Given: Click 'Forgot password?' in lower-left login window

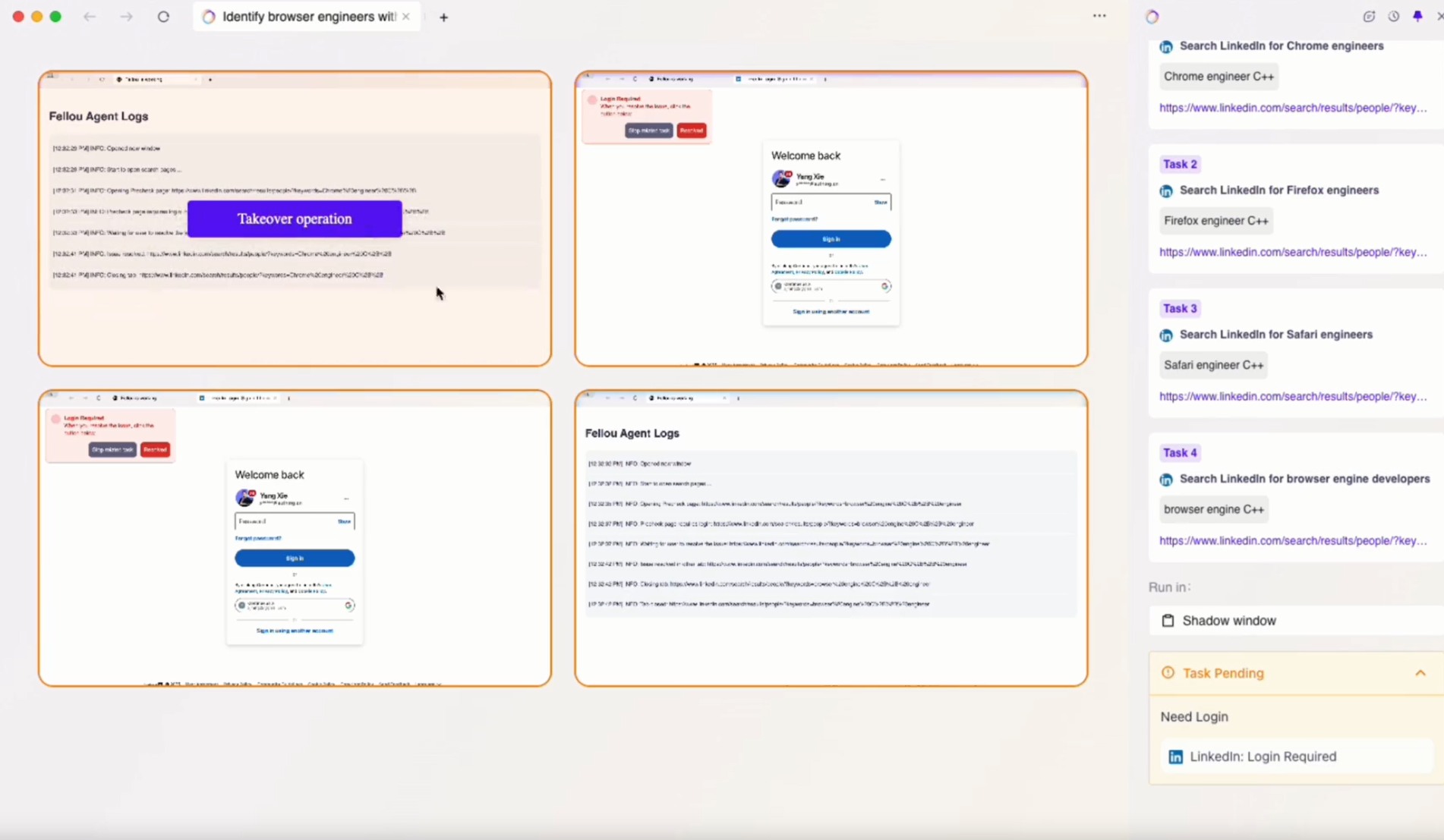Looking at the screenshot, I should point(258,538).
